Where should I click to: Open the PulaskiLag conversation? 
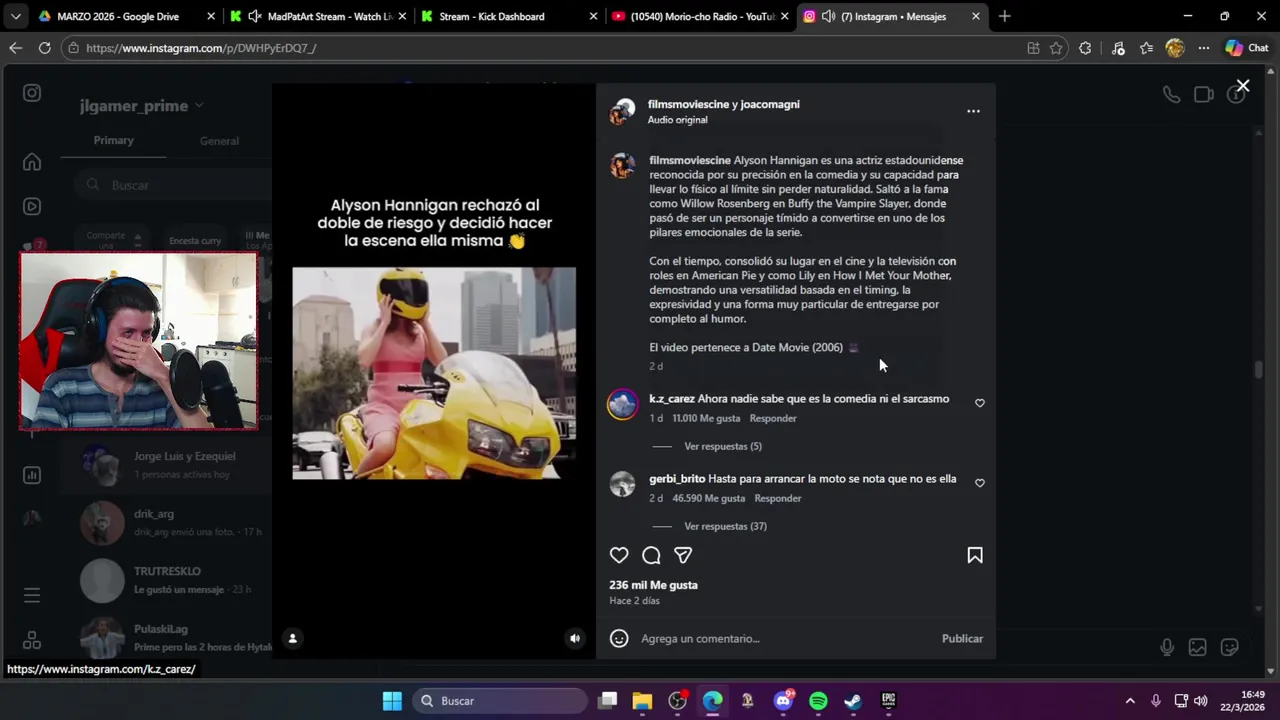[167, 638]
